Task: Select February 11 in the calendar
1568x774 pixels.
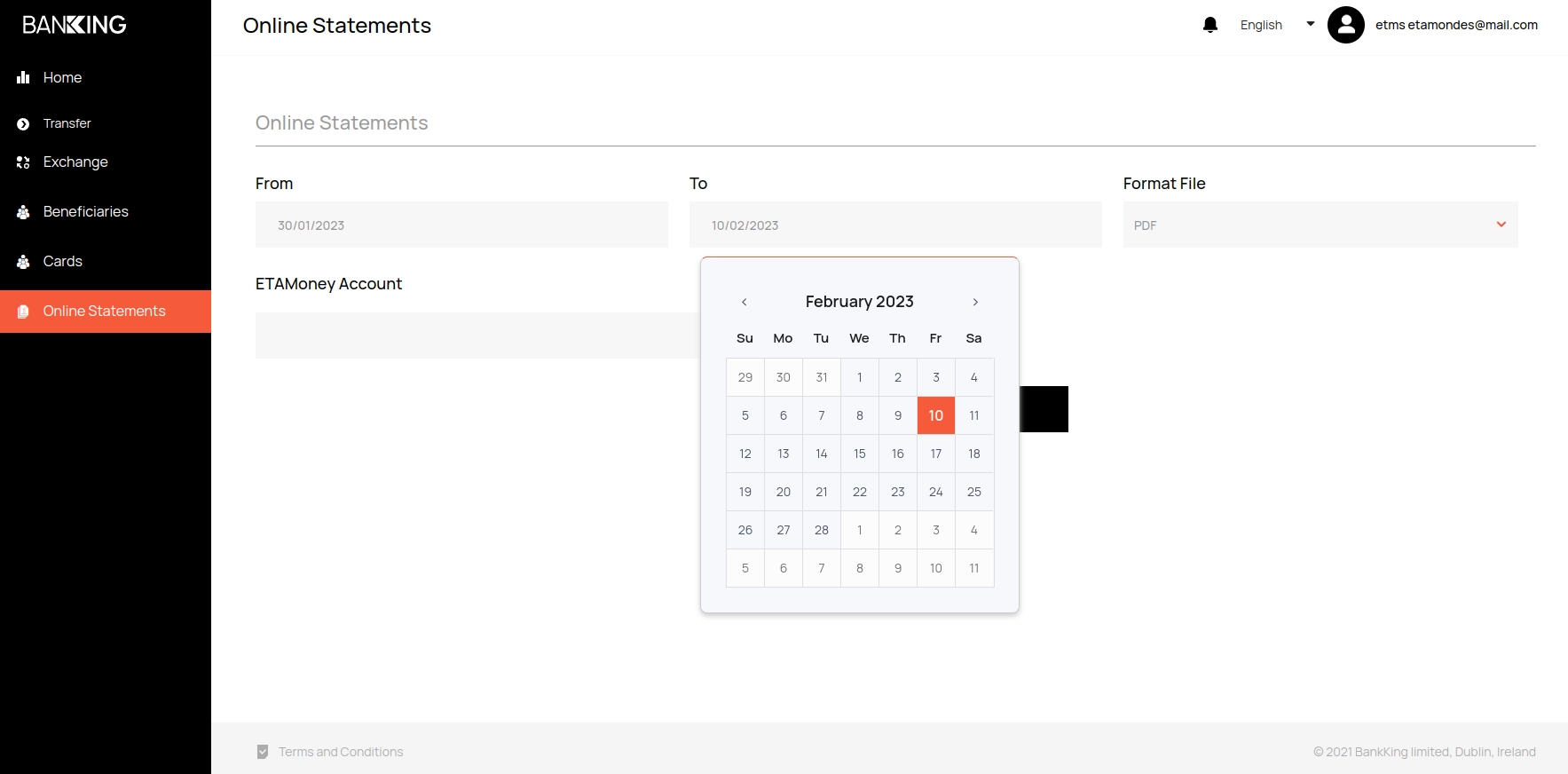Action: (x=974, y=415)
